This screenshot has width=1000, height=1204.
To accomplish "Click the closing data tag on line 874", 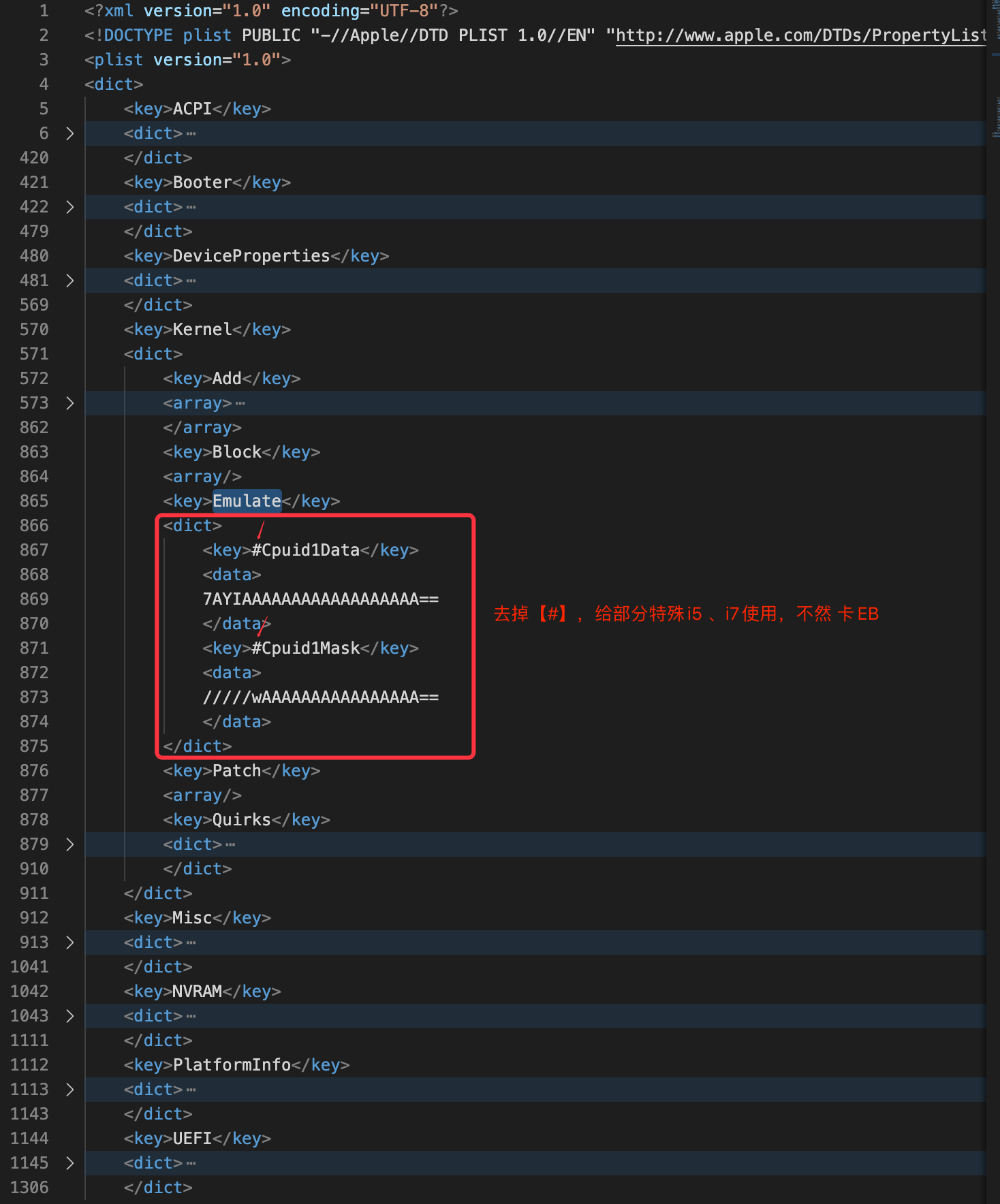I will 237,722.
